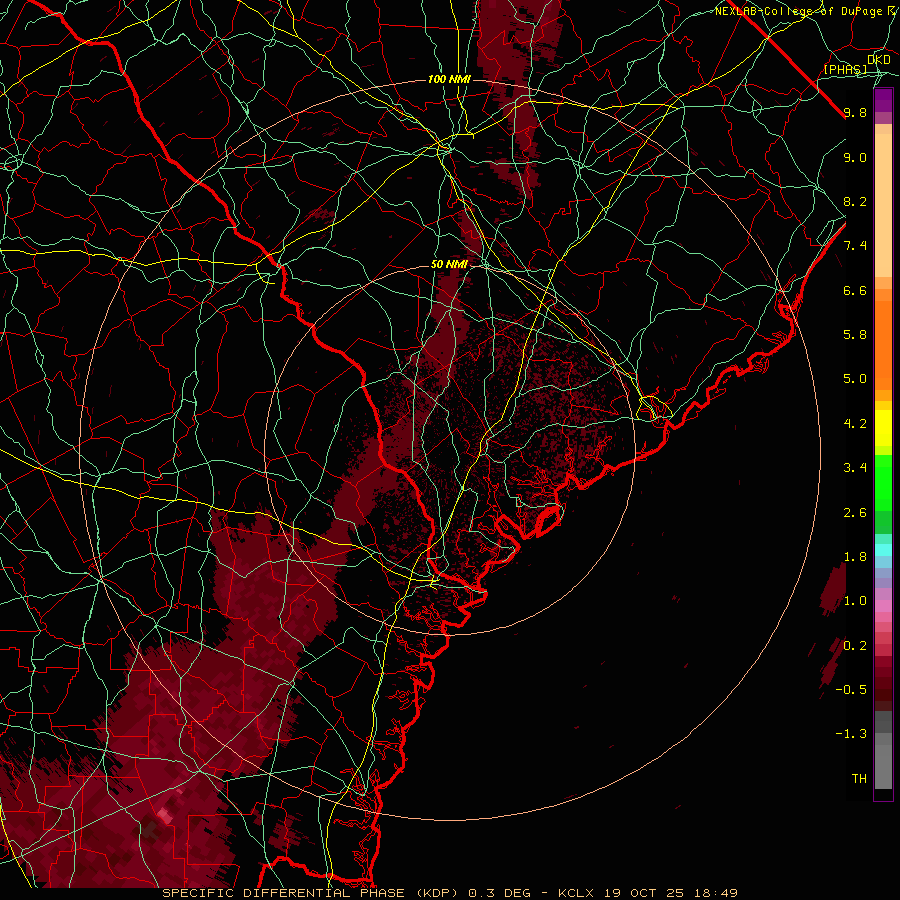Click the 3.4 value on the scale
Screen dimensions: 900x900
[855, 468]
